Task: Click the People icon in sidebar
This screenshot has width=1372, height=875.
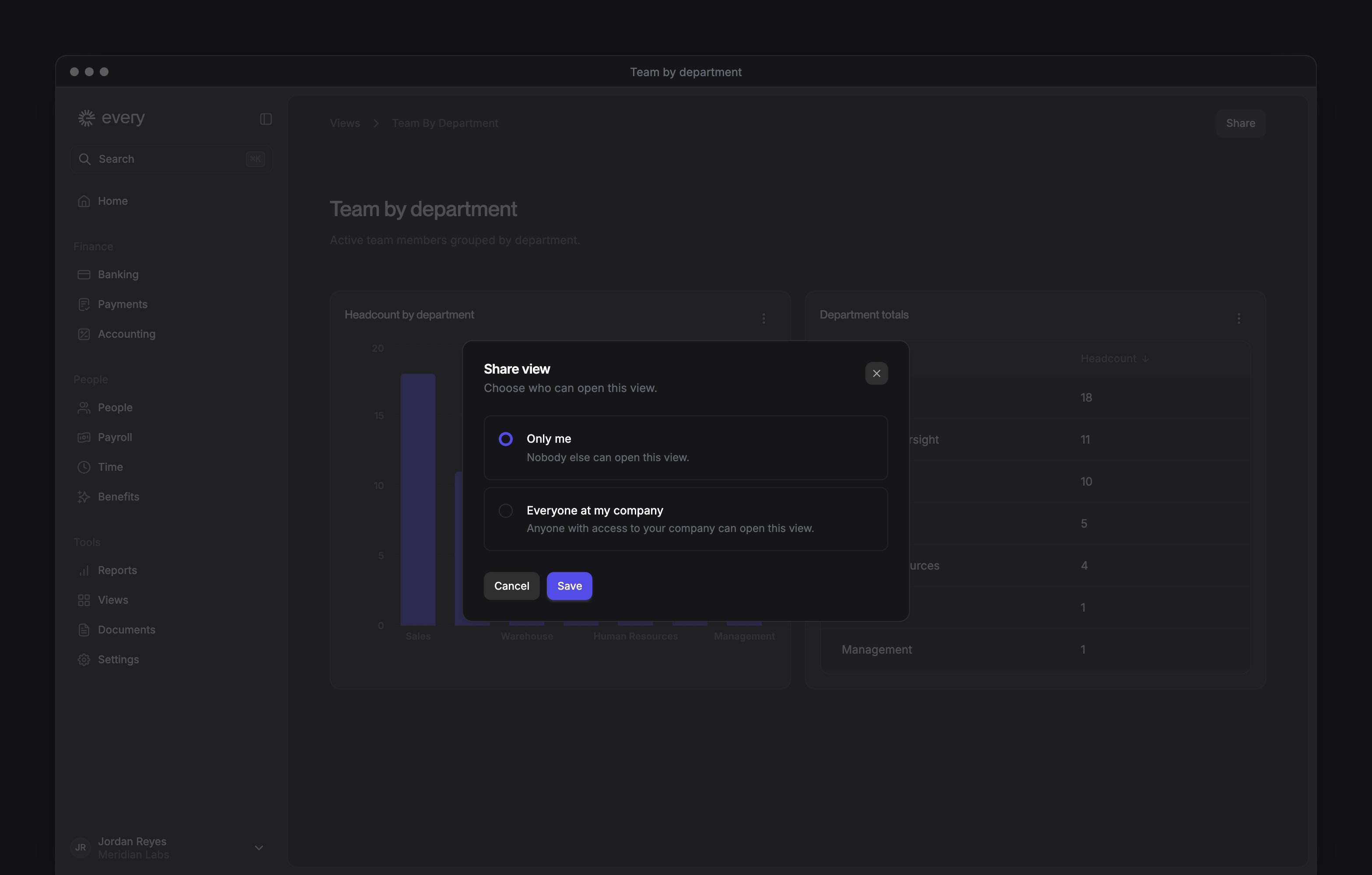Action: pos(84,407)
